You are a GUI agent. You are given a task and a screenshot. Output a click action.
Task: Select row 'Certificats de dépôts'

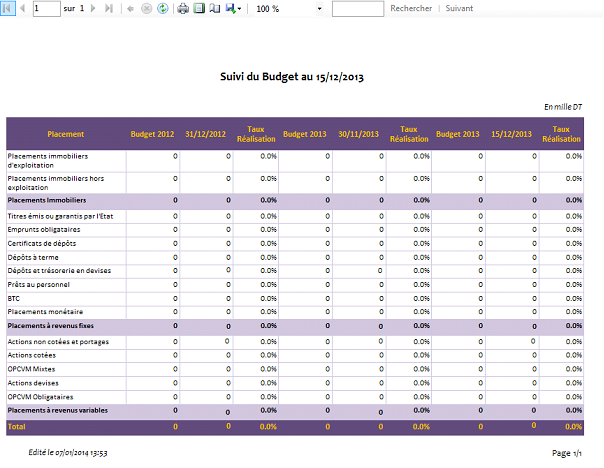(295, 243)
